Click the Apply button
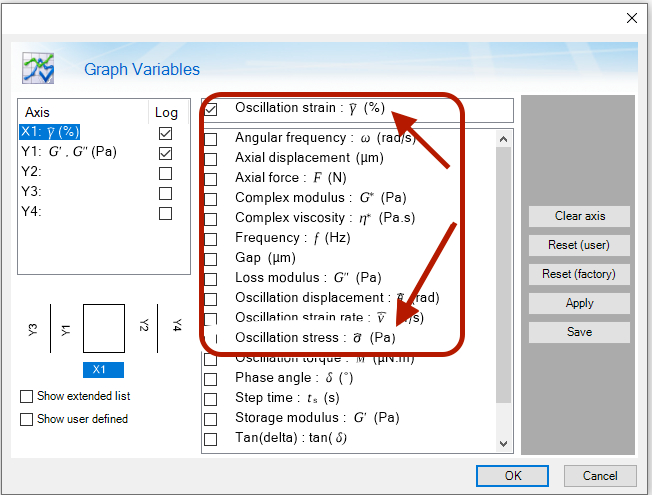This screenshot has height=495, width=652. click(x=580, y=303)
